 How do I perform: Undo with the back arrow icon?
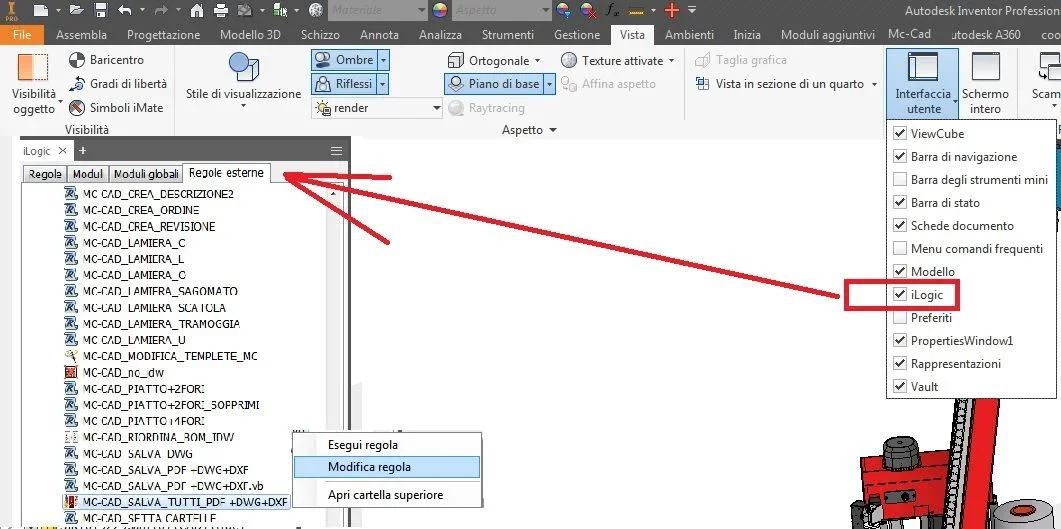(125, 10)
